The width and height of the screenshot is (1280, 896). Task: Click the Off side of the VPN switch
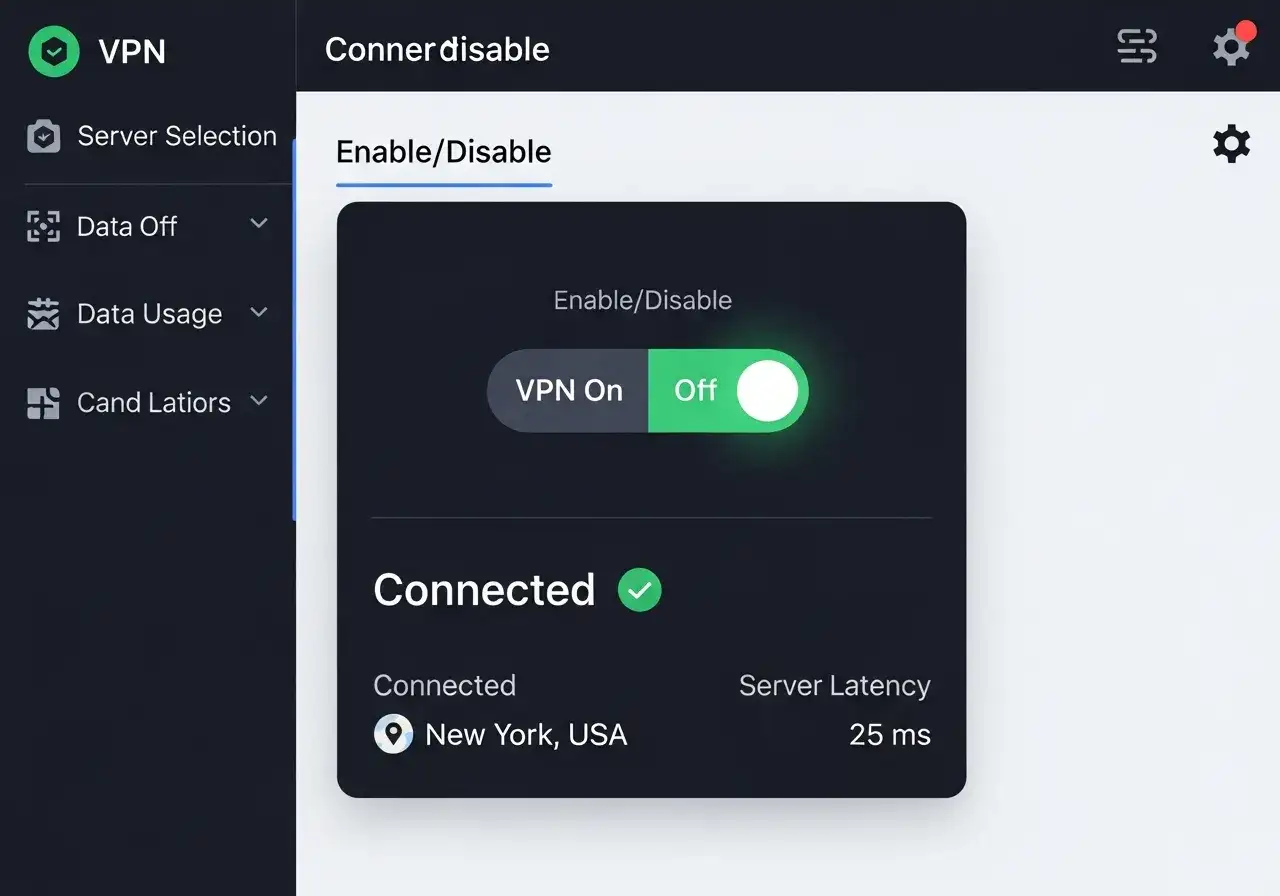696,390
